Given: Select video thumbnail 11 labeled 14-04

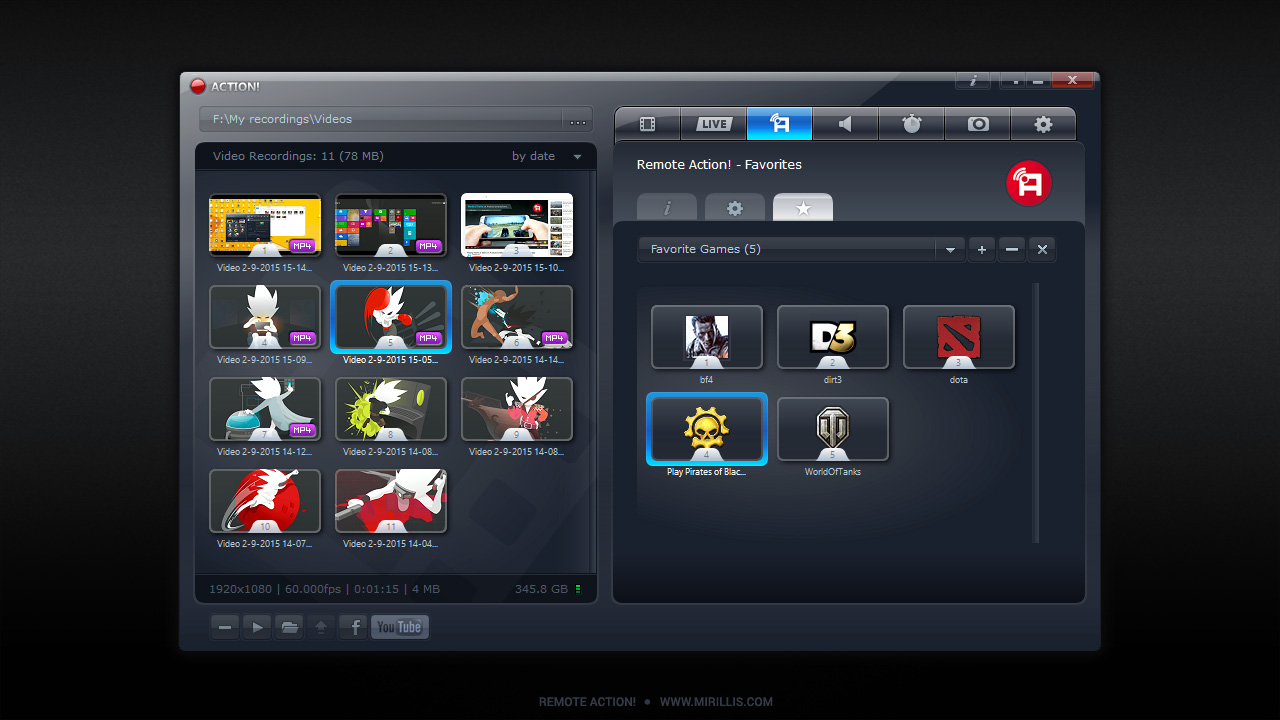Looking at the screenshot, I should [x=391, y=501].
